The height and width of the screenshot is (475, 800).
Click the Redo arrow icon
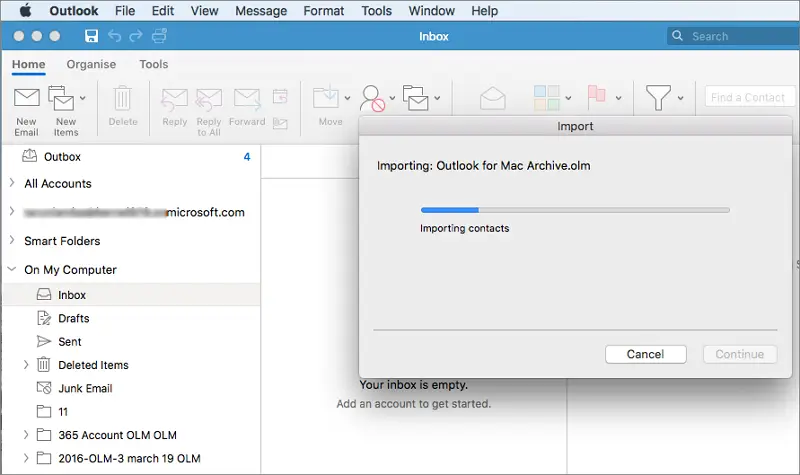point(136,36)
